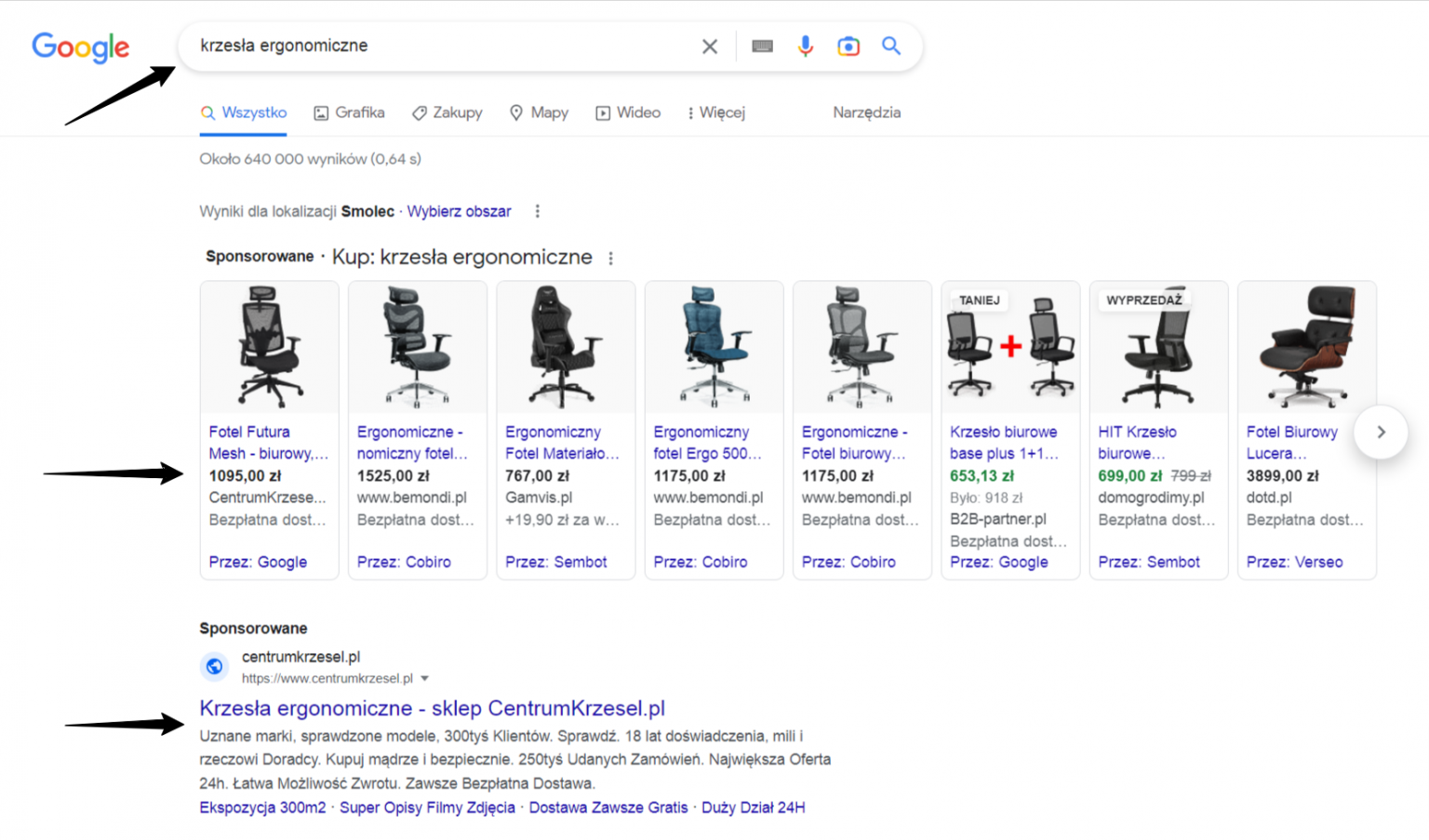Open the on-screen keyboard icon
This screenshot has width=1429, height=840.
762,47
